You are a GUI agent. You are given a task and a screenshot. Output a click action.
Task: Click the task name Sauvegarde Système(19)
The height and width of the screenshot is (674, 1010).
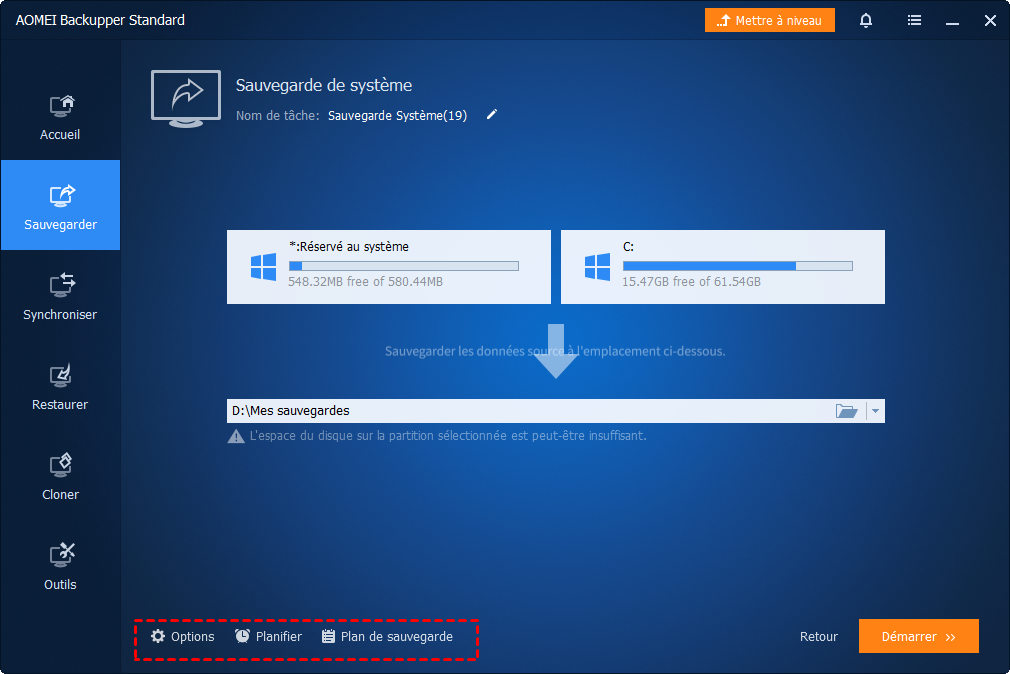(x=397, y=115)
